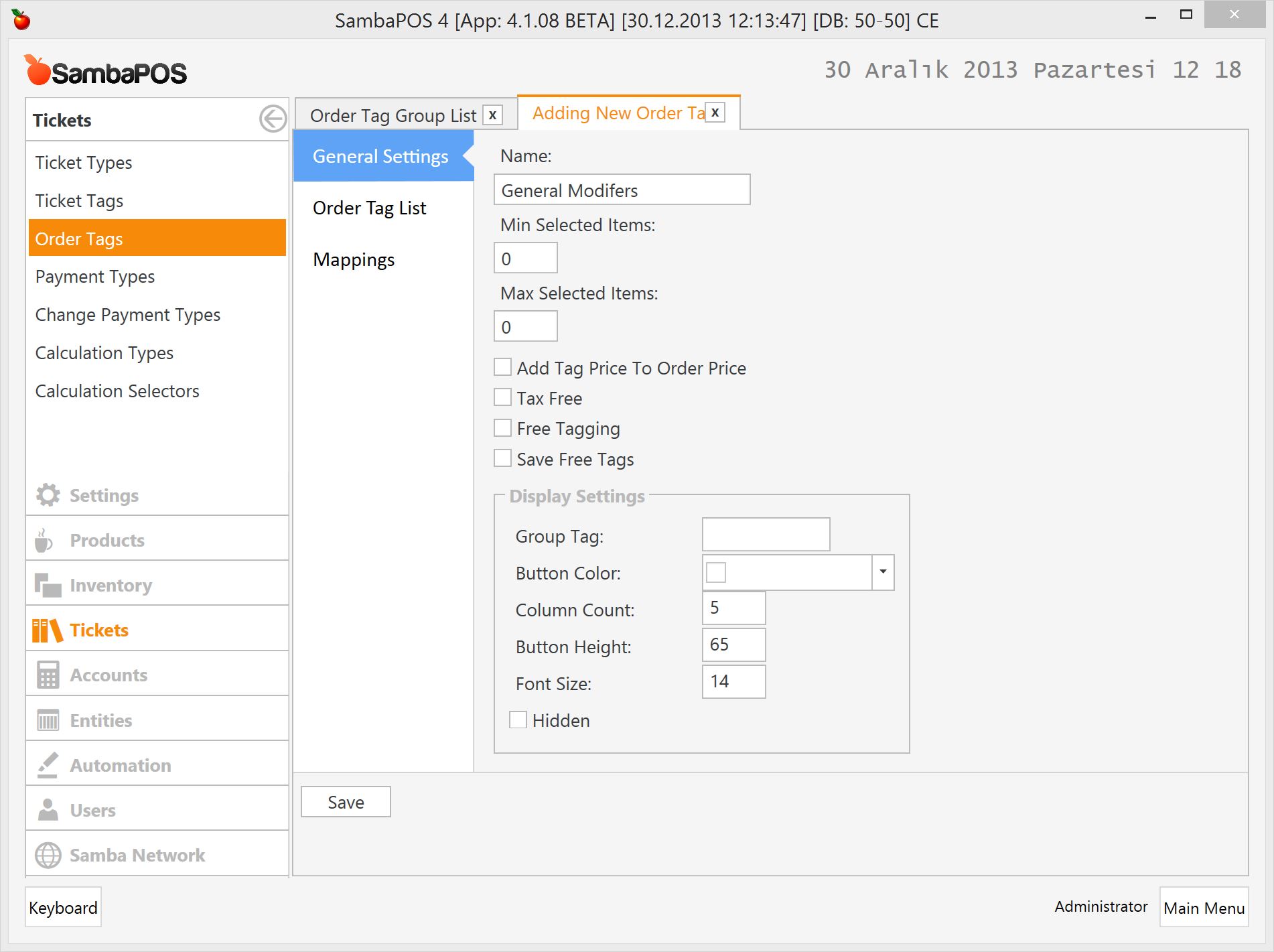Enable Add Tag Price To Order Price

(502, 367)
